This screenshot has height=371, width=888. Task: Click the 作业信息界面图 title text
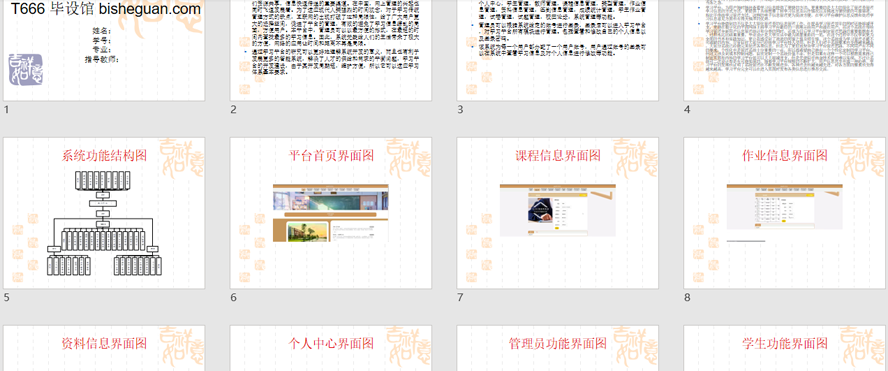coord(784,155)
